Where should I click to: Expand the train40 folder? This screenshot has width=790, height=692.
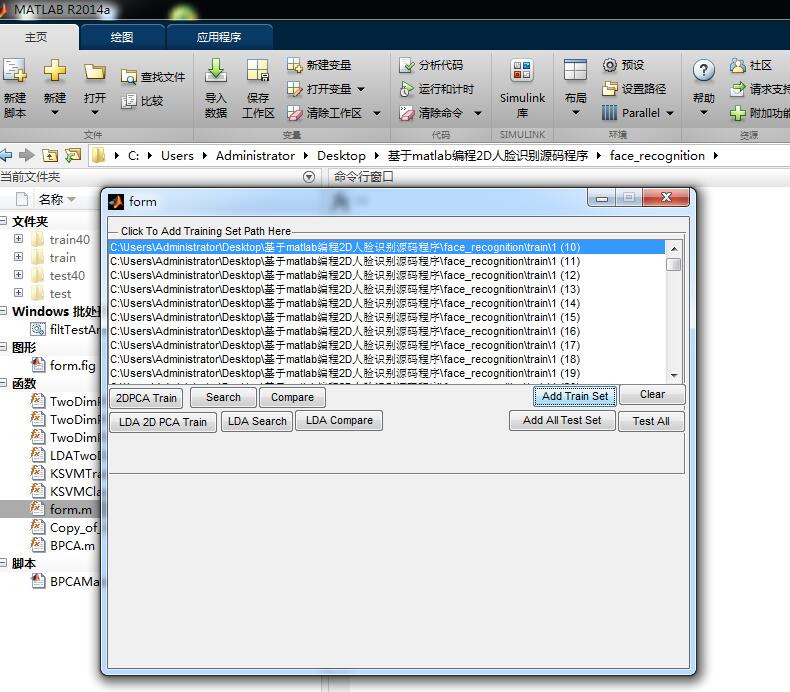click(18, 238)
